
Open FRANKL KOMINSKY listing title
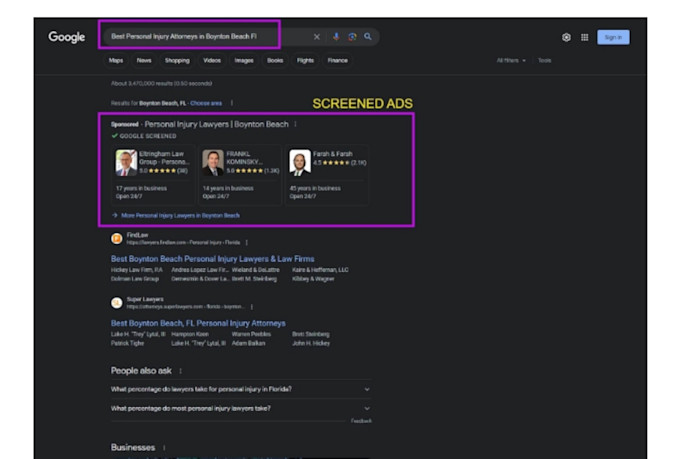pos(245,158)
